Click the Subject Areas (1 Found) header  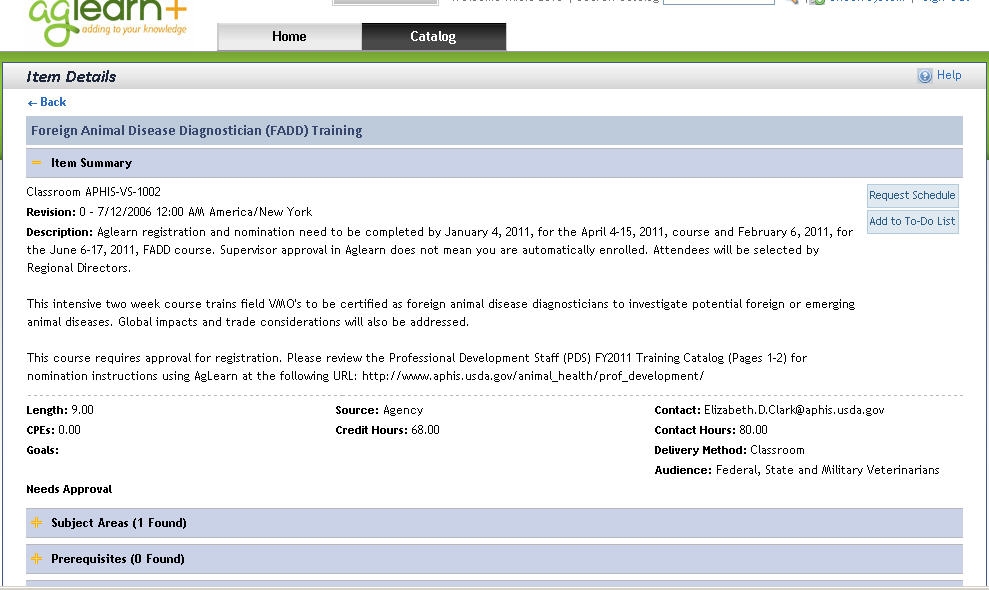pyautogui.click(x=119, y=523)
